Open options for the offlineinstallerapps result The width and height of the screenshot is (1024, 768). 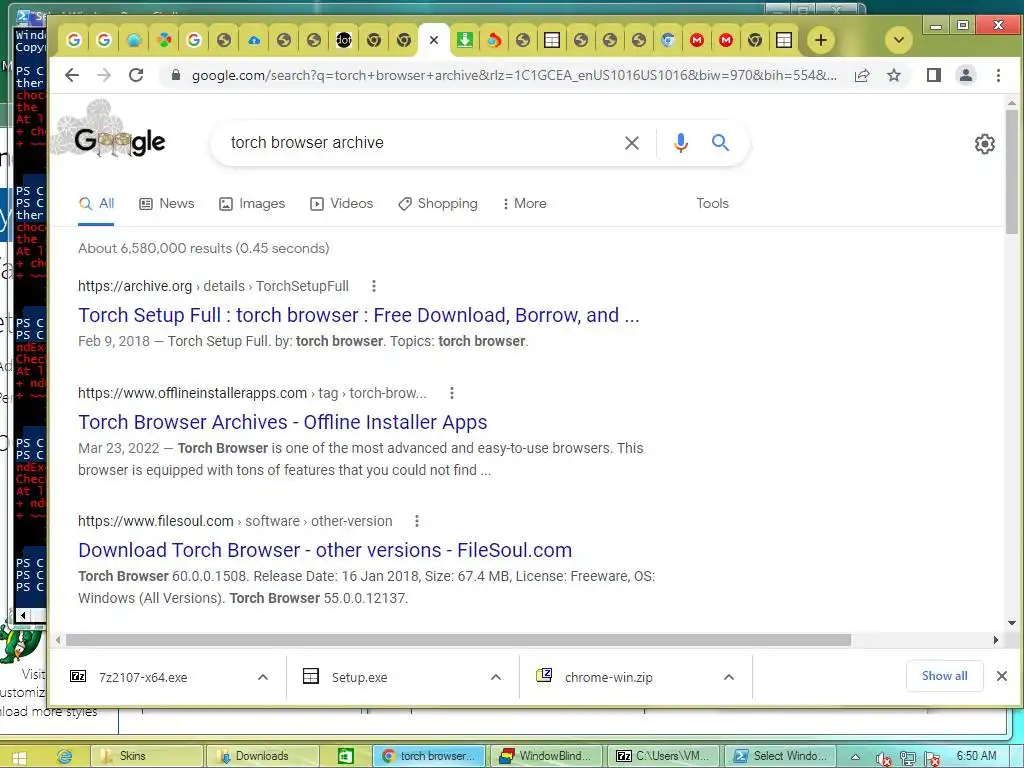pos(451,393)
